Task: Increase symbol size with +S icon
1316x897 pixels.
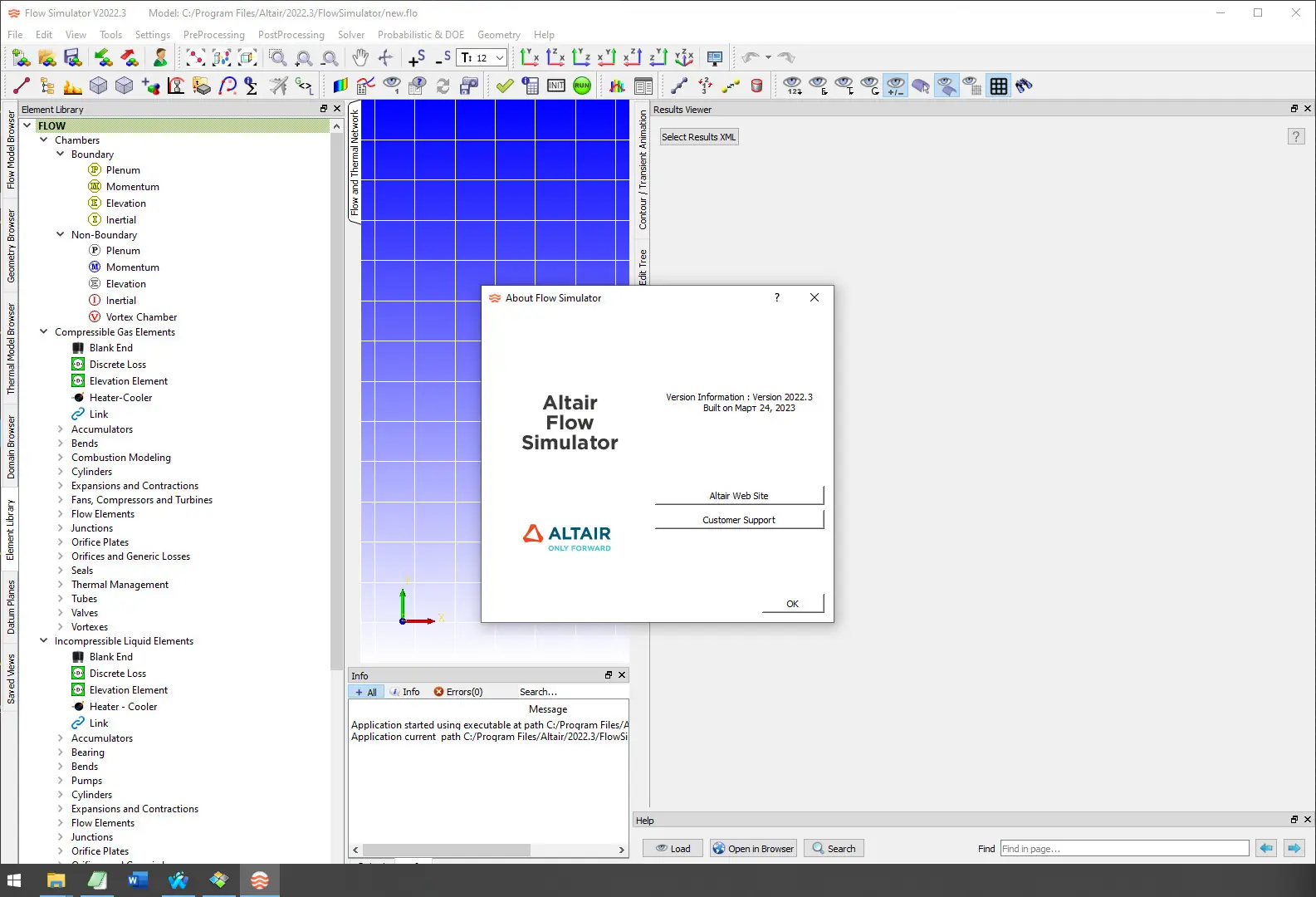Action: 417,58
